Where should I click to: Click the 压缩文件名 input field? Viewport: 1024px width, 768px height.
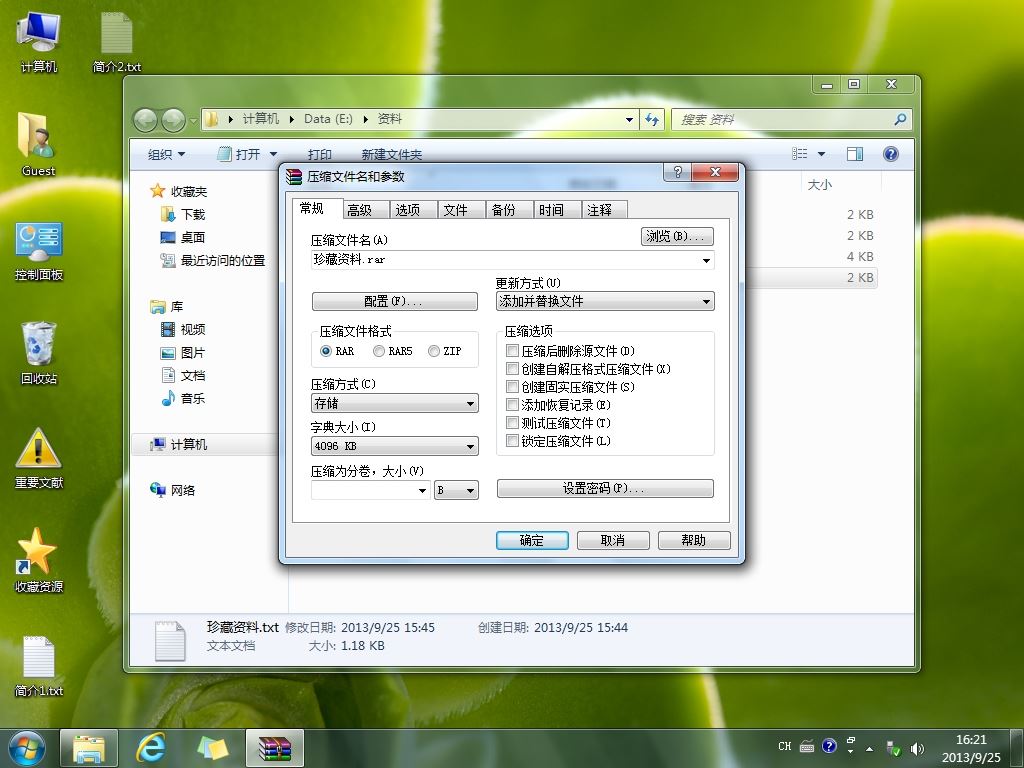tap(513, 260)
